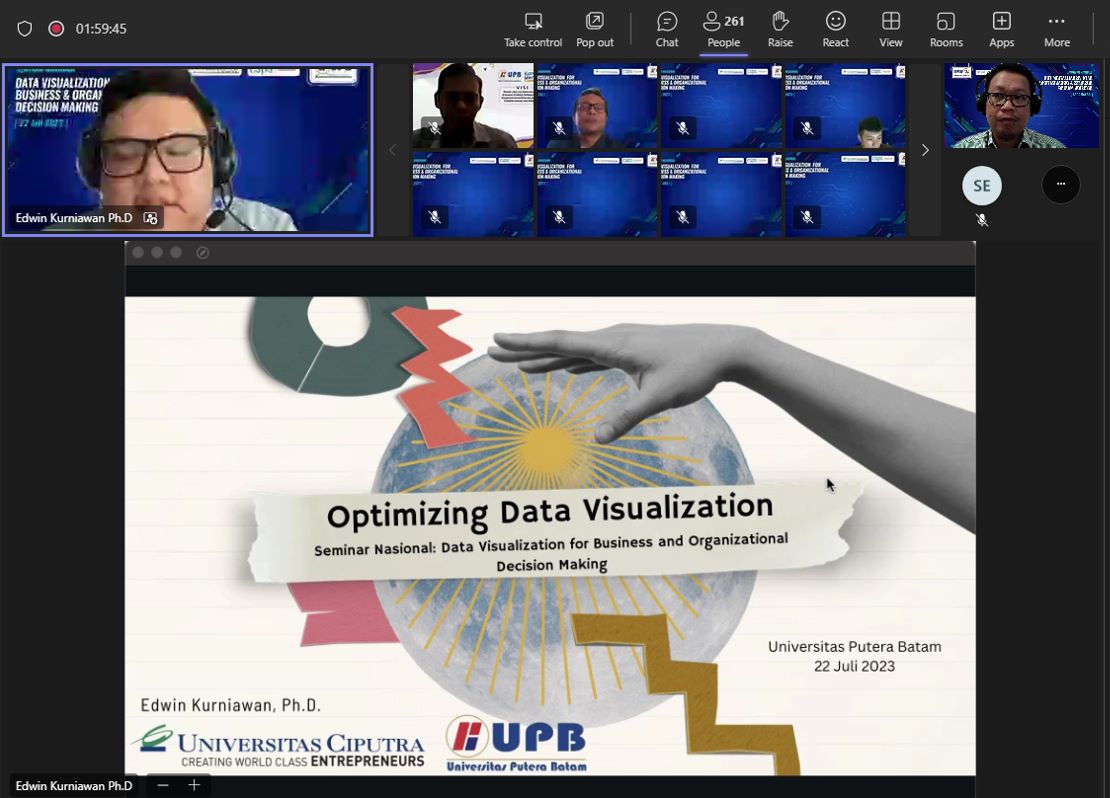
Task: Open the overflow participants ellipsis bubble
Action: (x=1060, y=184)
